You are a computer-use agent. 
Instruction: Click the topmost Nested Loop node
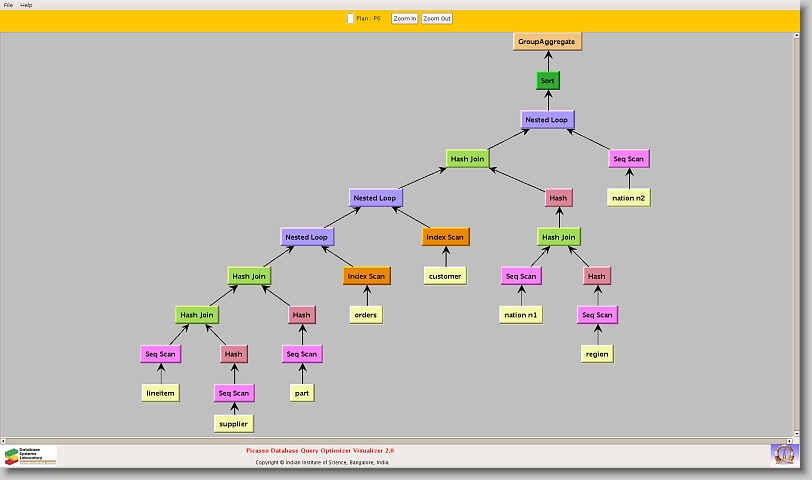pos(547,119)
